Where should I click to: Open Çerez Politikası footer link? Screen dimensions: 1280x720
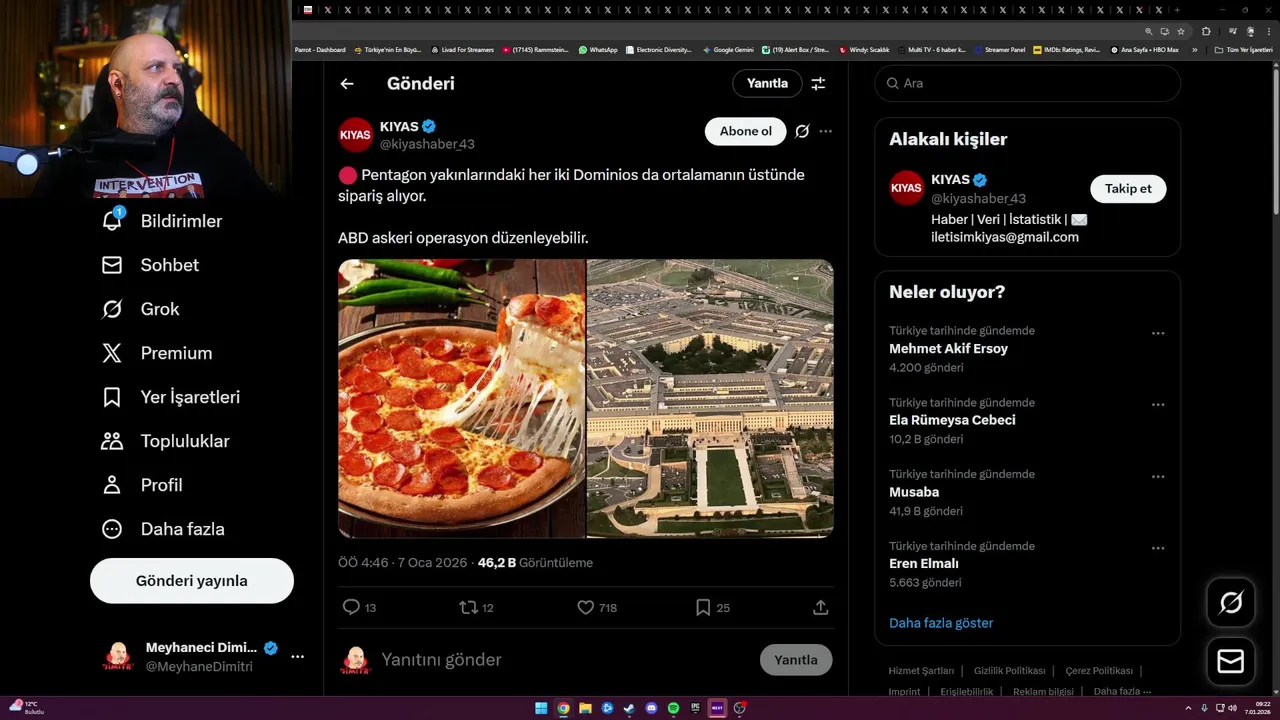[1099, 671]
